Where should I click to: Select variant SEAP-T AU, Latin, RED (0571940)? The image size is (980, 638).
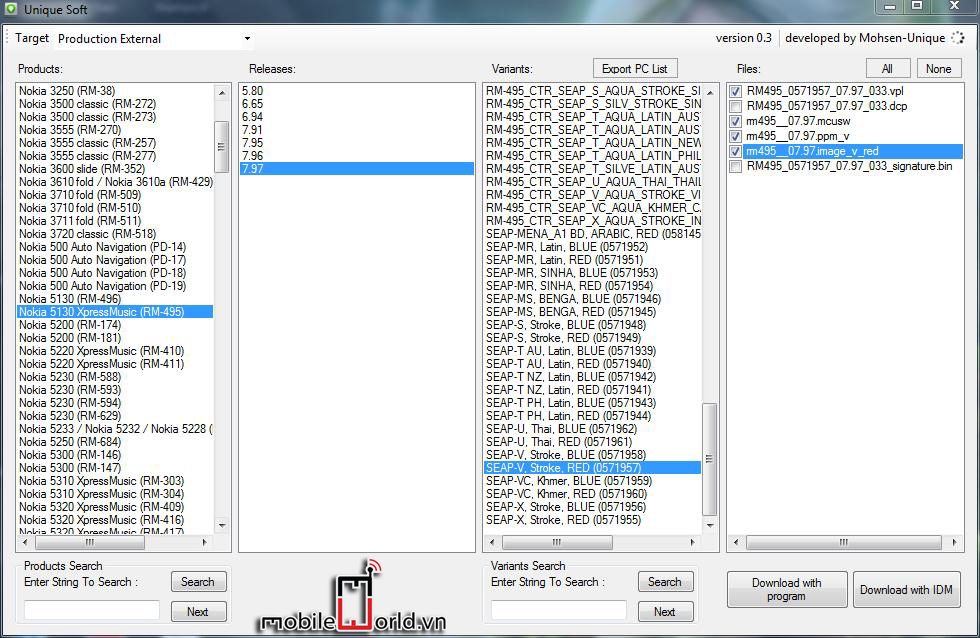pyautogui.click(x=592, y=364)
